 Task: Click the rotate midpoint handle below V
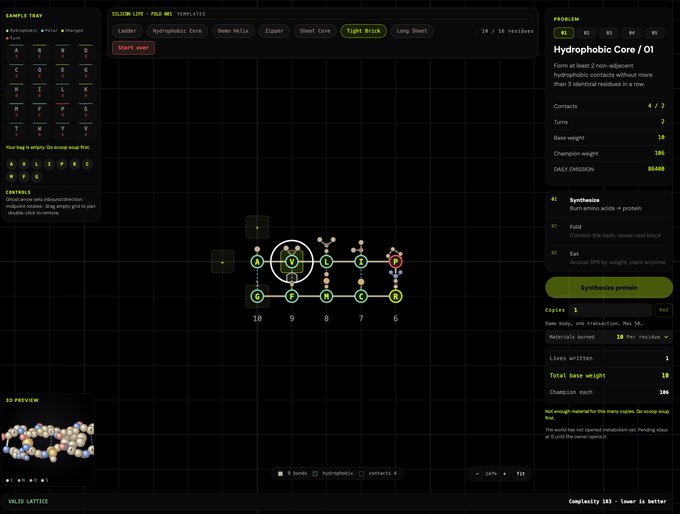[292, 277]
